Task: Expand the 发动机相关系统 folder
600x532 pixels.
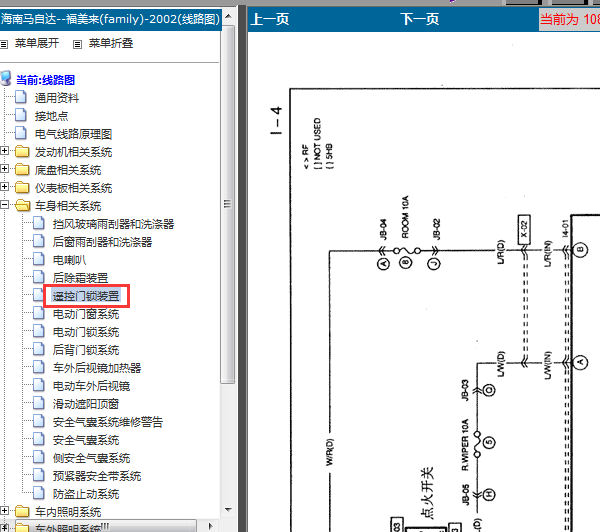Action: click(x=4, y=151)
